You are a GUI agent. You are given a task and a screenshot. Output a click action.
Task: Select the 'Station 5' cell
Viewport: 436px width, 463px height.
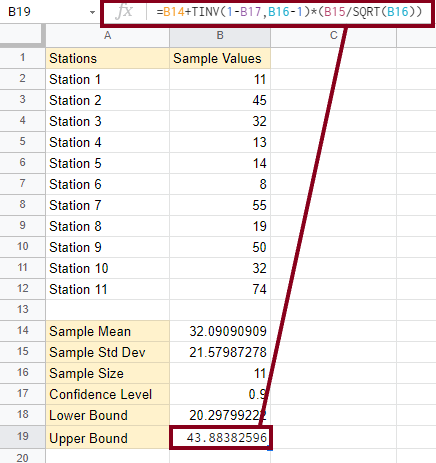(x=107, y=163)
